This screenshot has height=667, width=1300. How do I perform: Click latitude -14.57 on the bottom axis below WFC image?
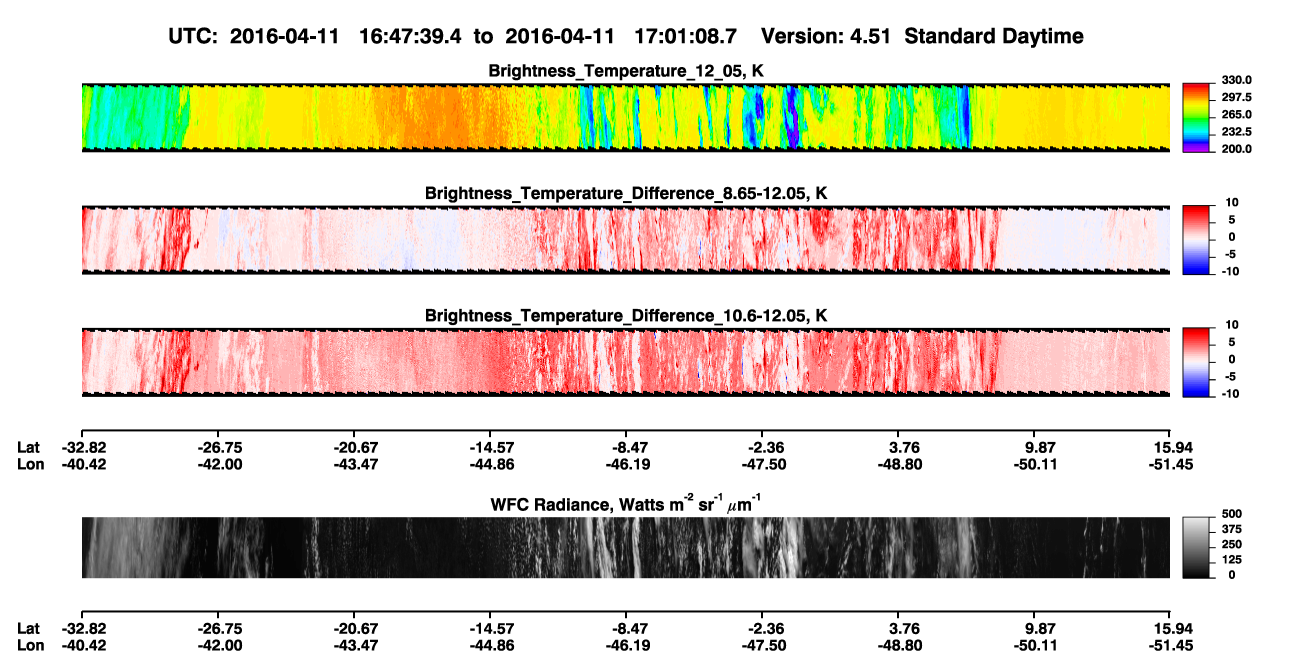490,629
